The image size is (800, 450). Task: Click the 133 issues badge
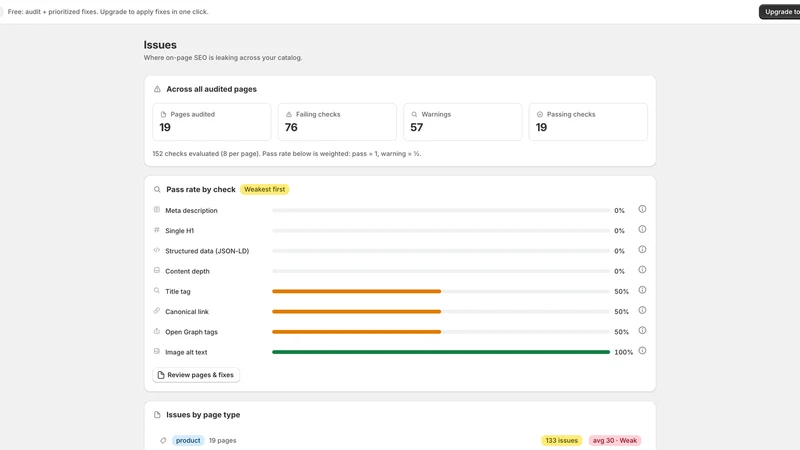pos(561,440)
